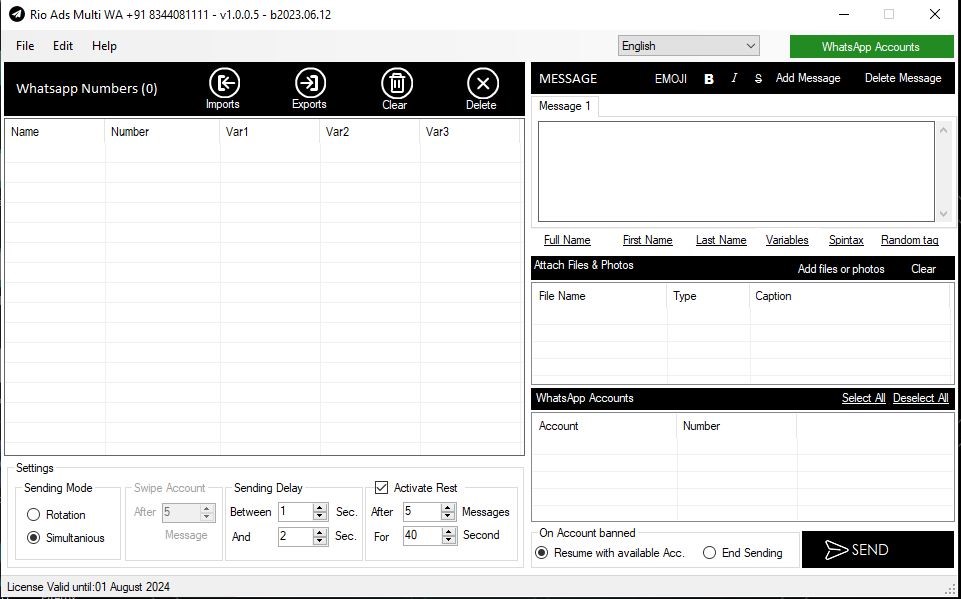
Task: Open the EMOJI picker
Action: pos(671,79)
